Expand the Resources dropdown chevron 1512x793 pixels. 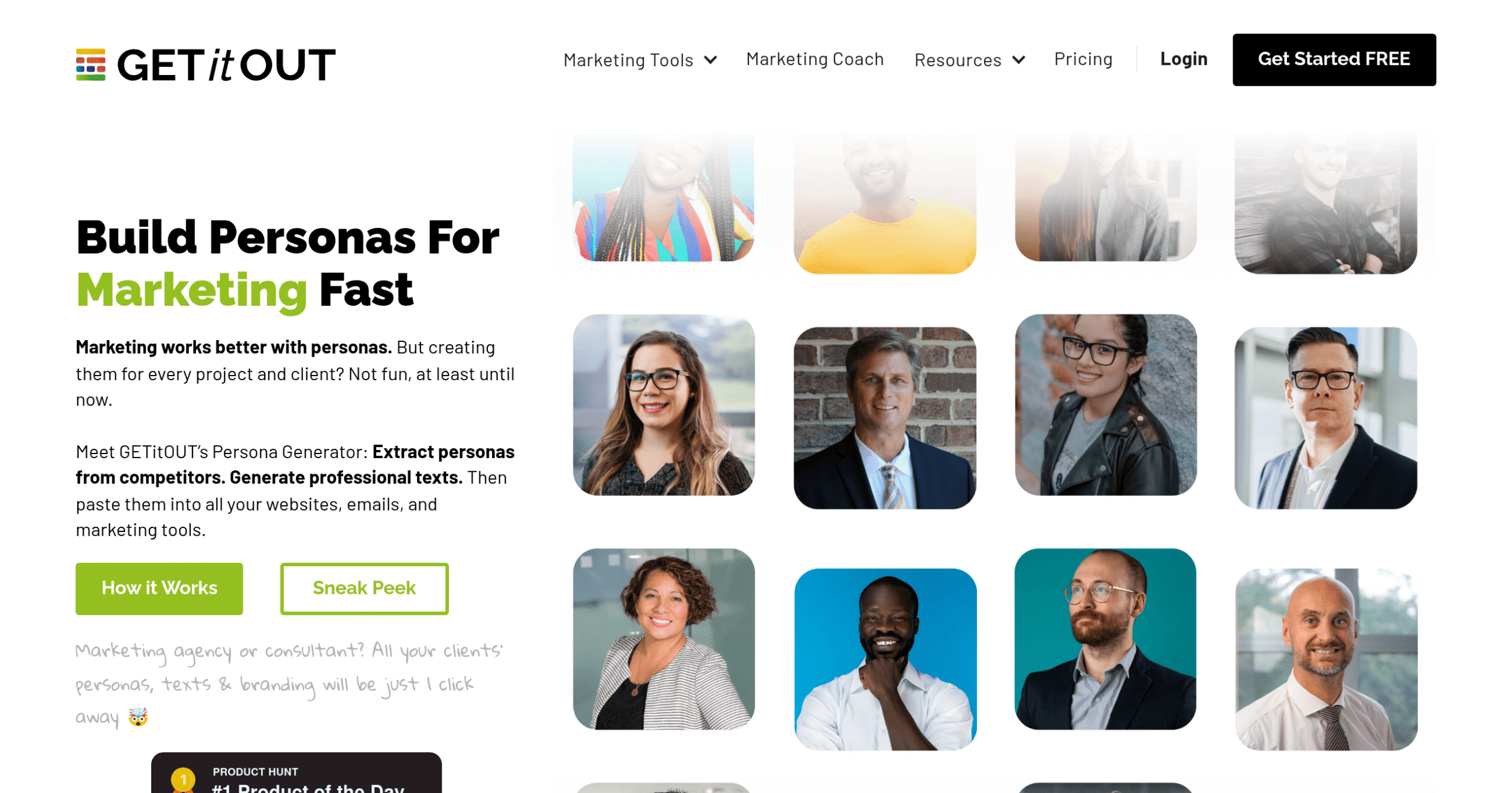(x=1018, y=60)
